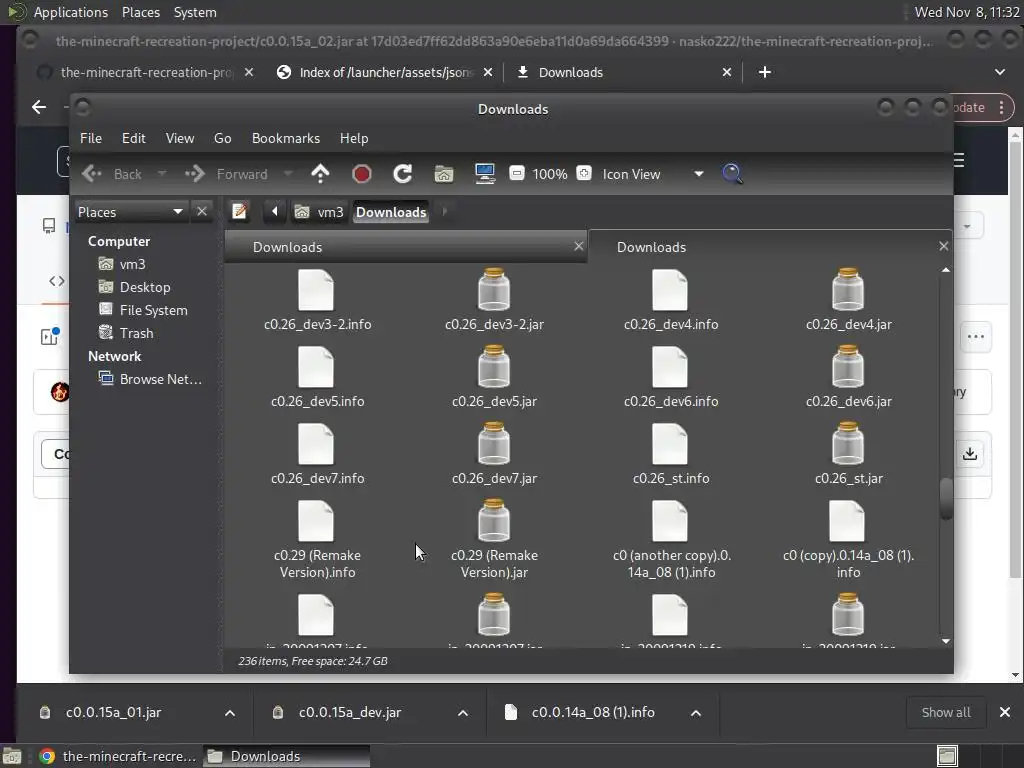The height and width of the screenshot is (768, 1024).
Task: Select c0.26_st.jar jar icon
Action: (848, 443)
